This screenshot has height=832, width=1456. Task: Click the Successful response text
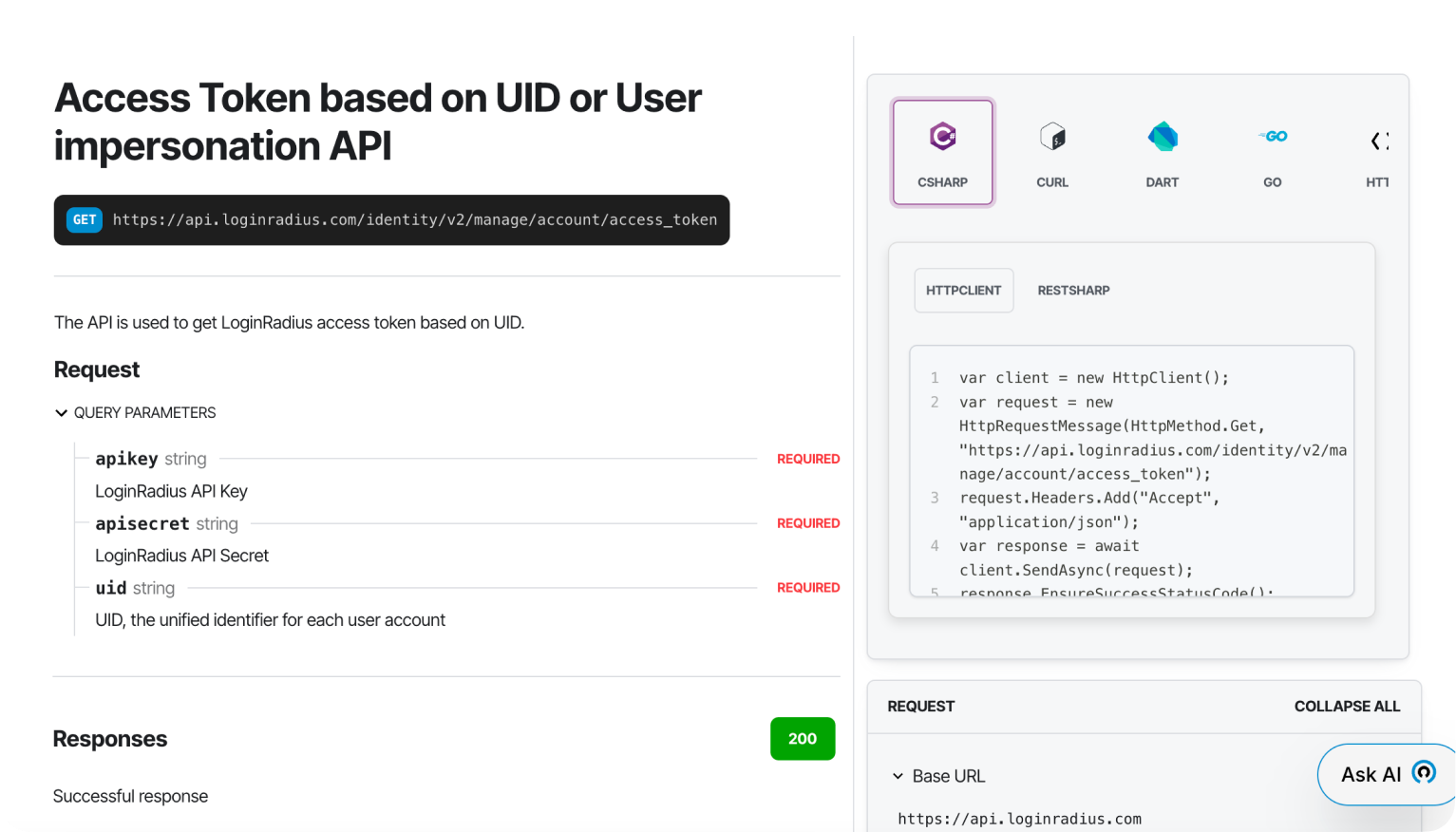click(130, 796)
